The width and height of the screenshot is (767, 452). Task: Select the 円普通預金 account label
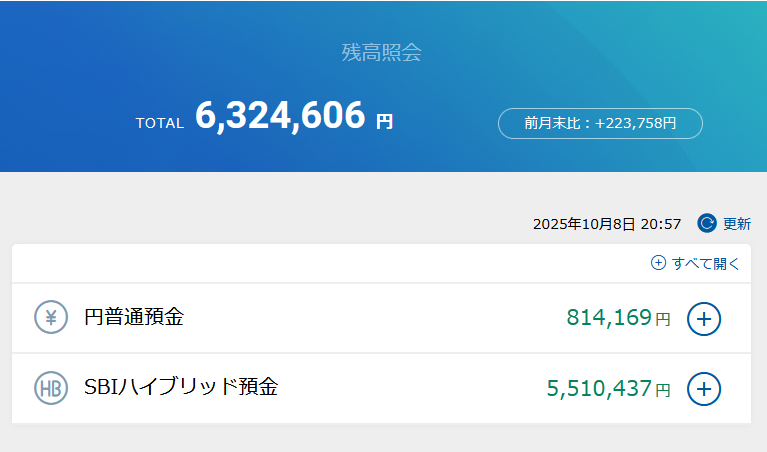(134, 318)
